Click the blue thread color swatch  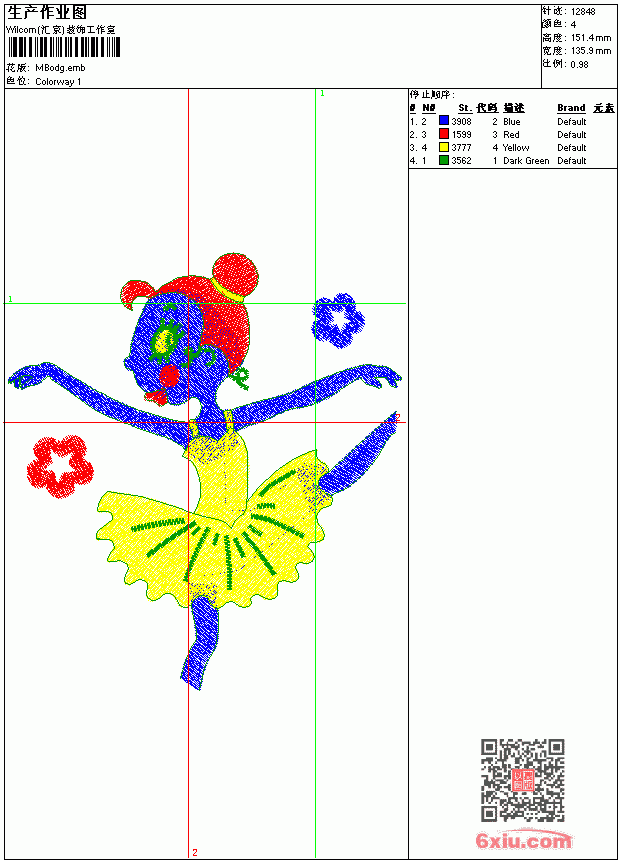[x=444, y=121]
